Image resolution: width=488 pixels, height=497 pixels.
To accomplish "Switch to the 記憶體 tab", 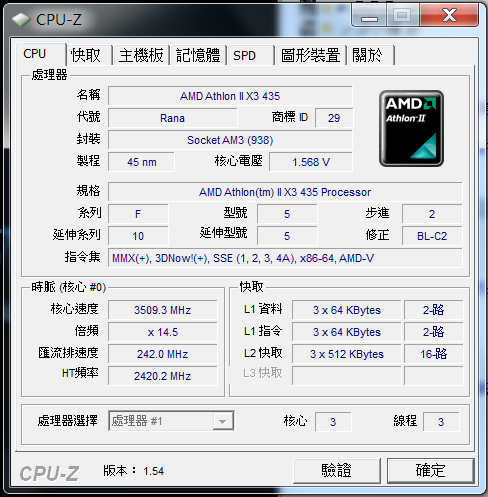I will (x=198, y=55).
